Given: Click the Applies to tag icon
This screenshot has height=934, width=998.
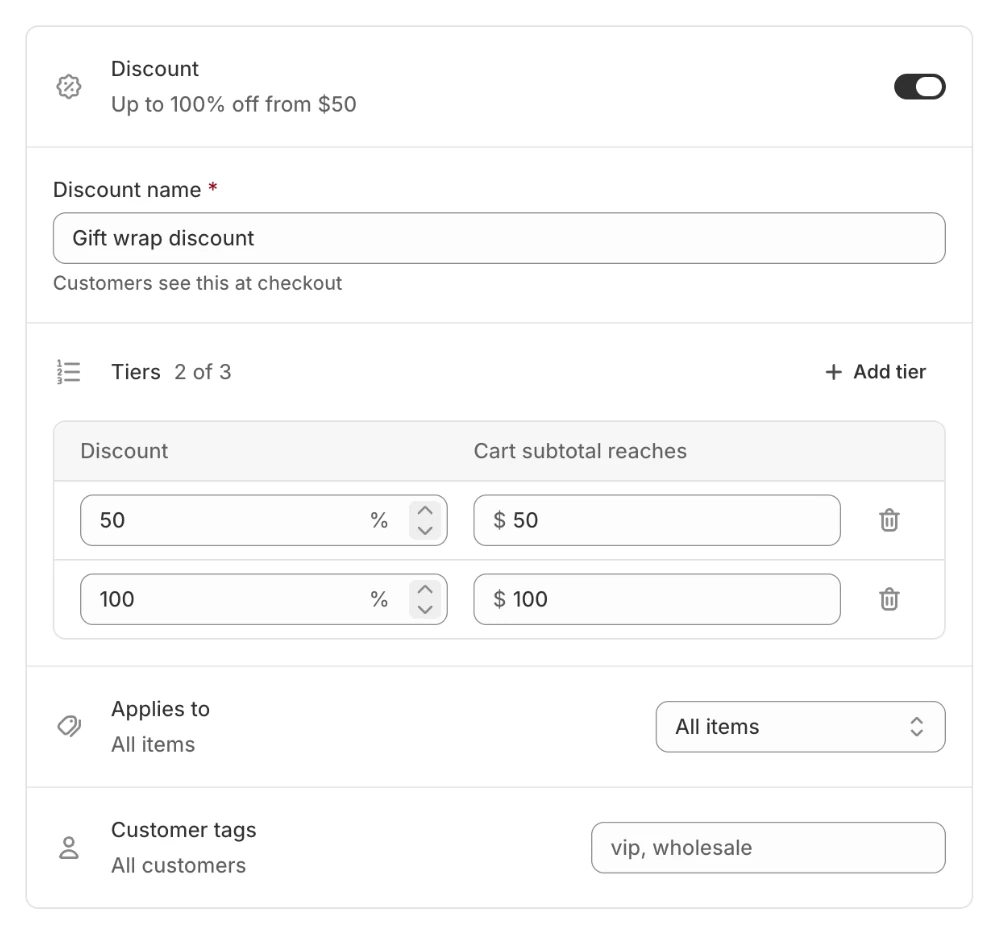Looking at the screenshot, I should coord(69,726).
